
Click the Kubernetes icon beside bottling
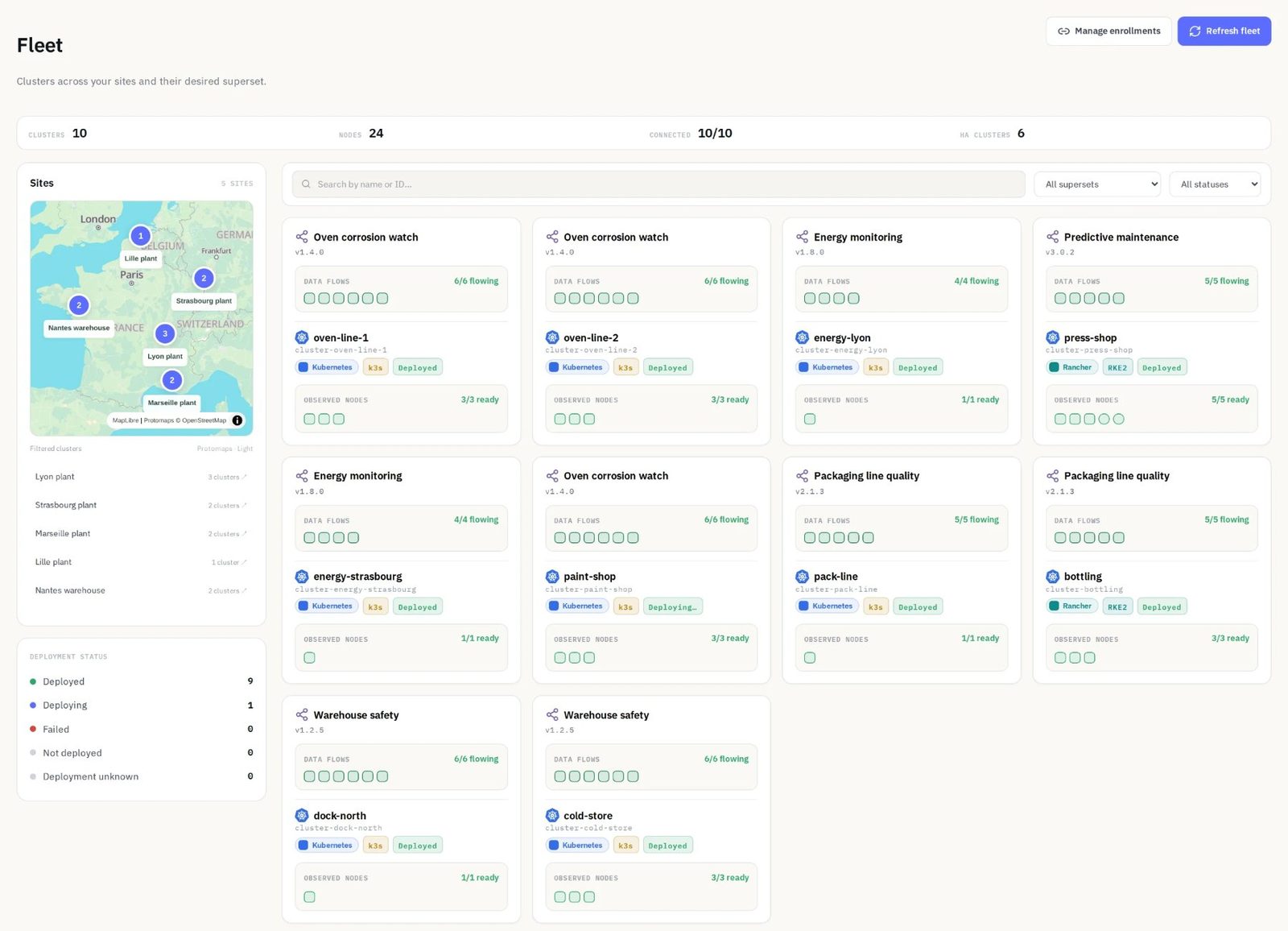tap(1052, 577)
